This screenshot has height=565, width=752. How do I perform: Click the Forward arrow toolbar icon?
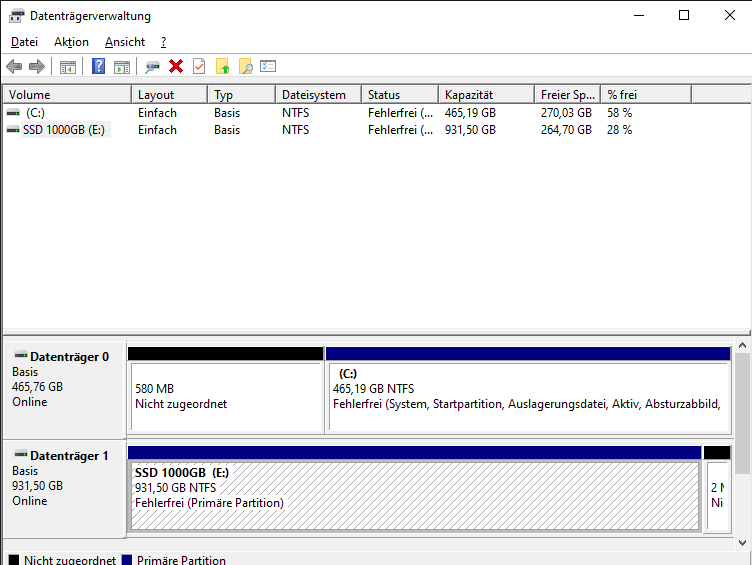point(36,66)
